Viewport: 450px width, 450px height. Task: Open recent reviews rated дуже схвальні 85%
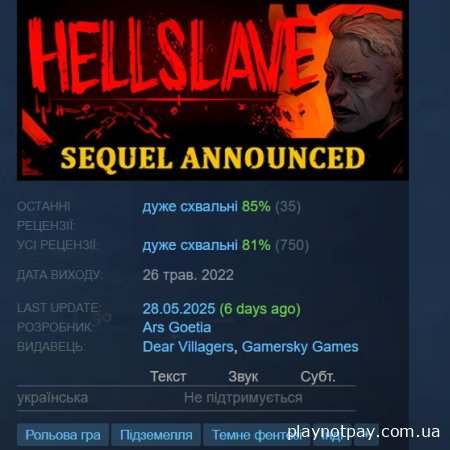click(x=206, y=207)
